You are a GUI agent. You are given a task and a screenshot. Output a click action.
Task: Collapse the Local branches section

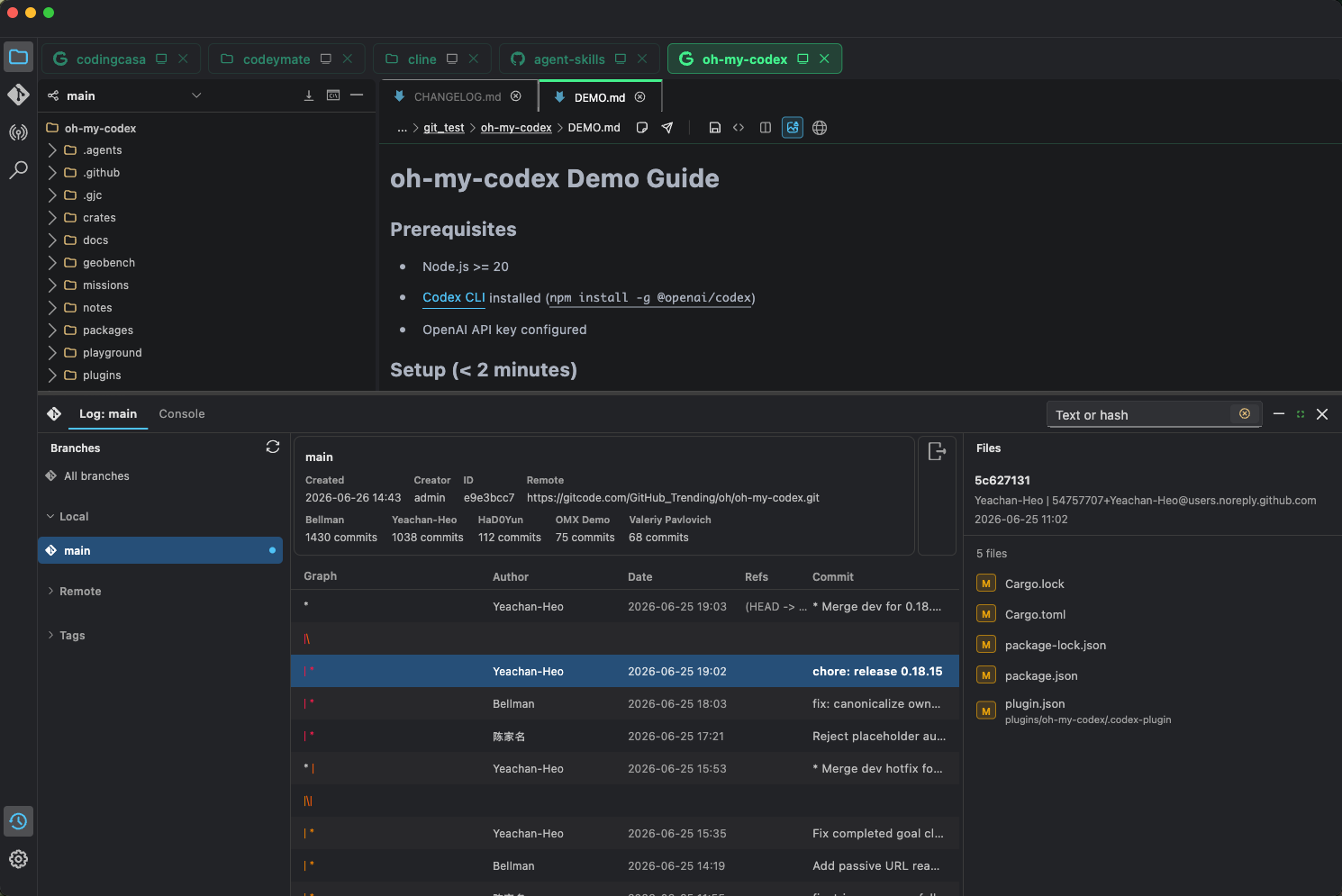(x=50, y=516)
